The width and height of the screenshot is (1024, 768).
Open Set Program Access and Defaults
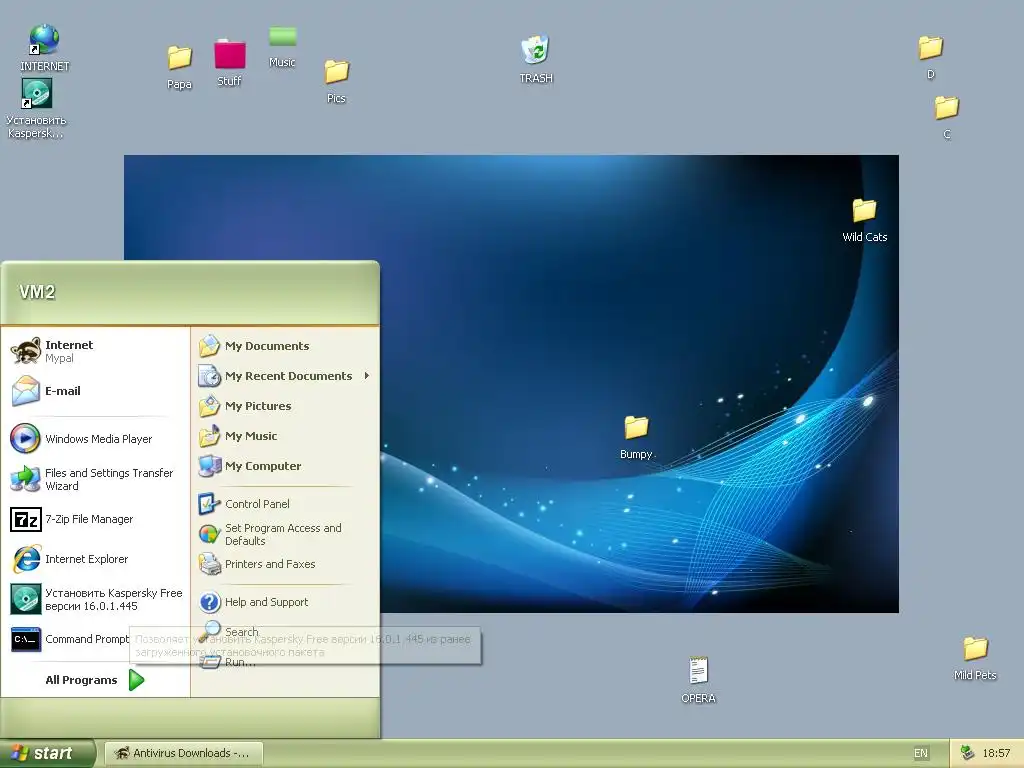tap(285, 534)
